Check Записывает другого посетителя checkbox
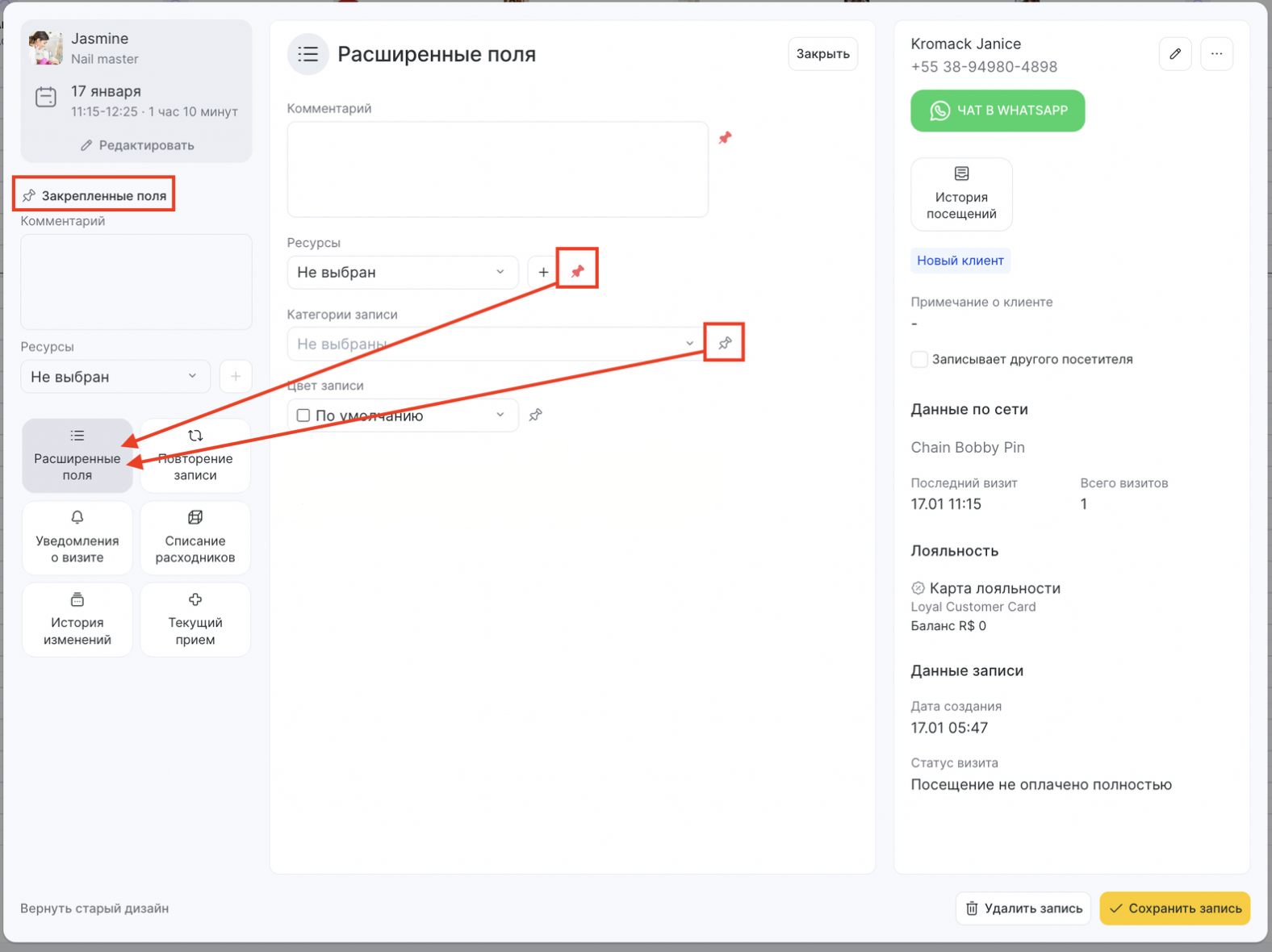The width and height of the screenshot is (1272, 952). [919, 359]
